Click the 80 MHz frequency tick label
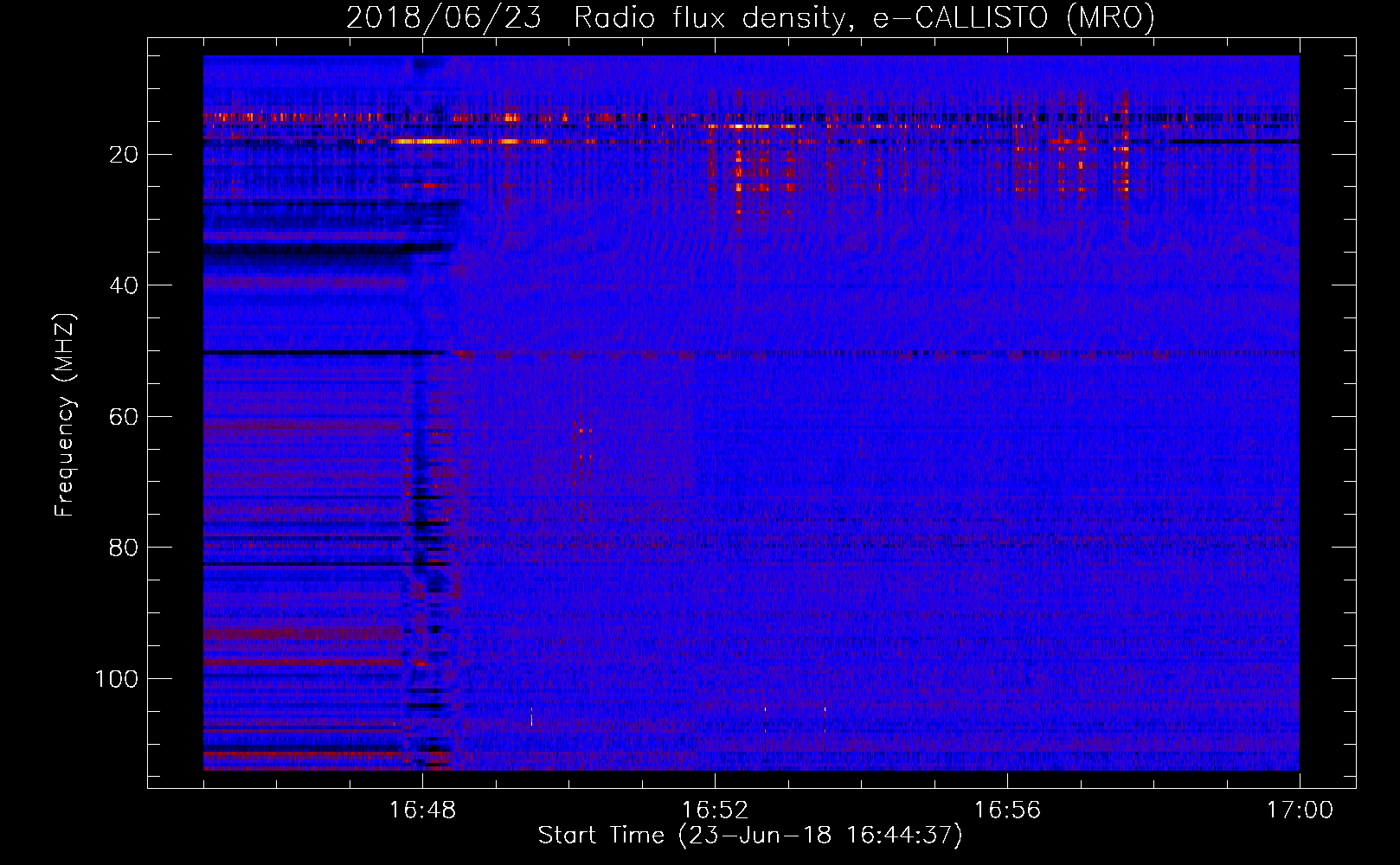This screenshot has height=865, width=1400. point(124,548)
